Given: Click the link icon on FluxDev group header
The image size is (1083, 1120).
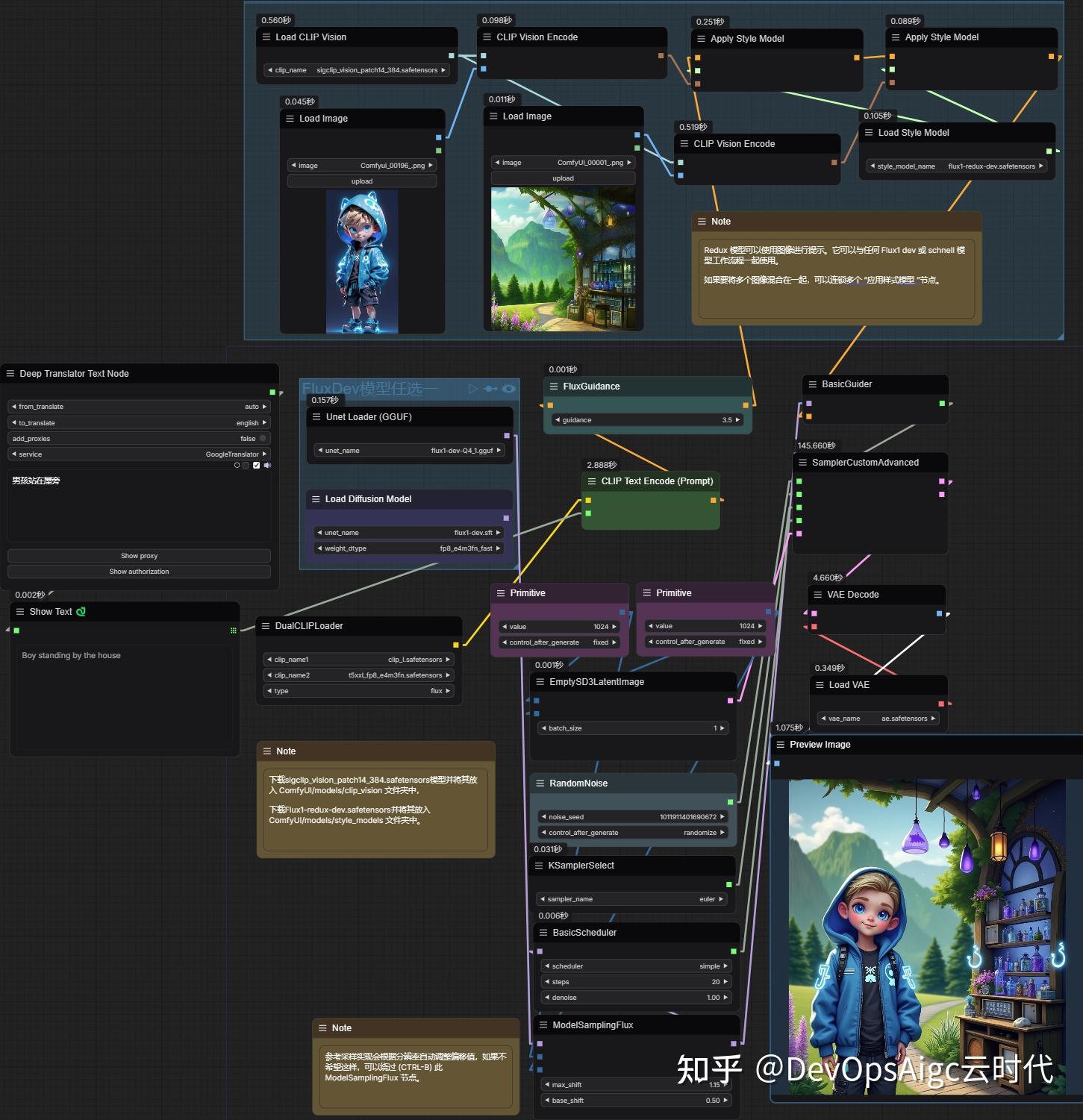Looking at the screenshot, I should tap(490, 388).
